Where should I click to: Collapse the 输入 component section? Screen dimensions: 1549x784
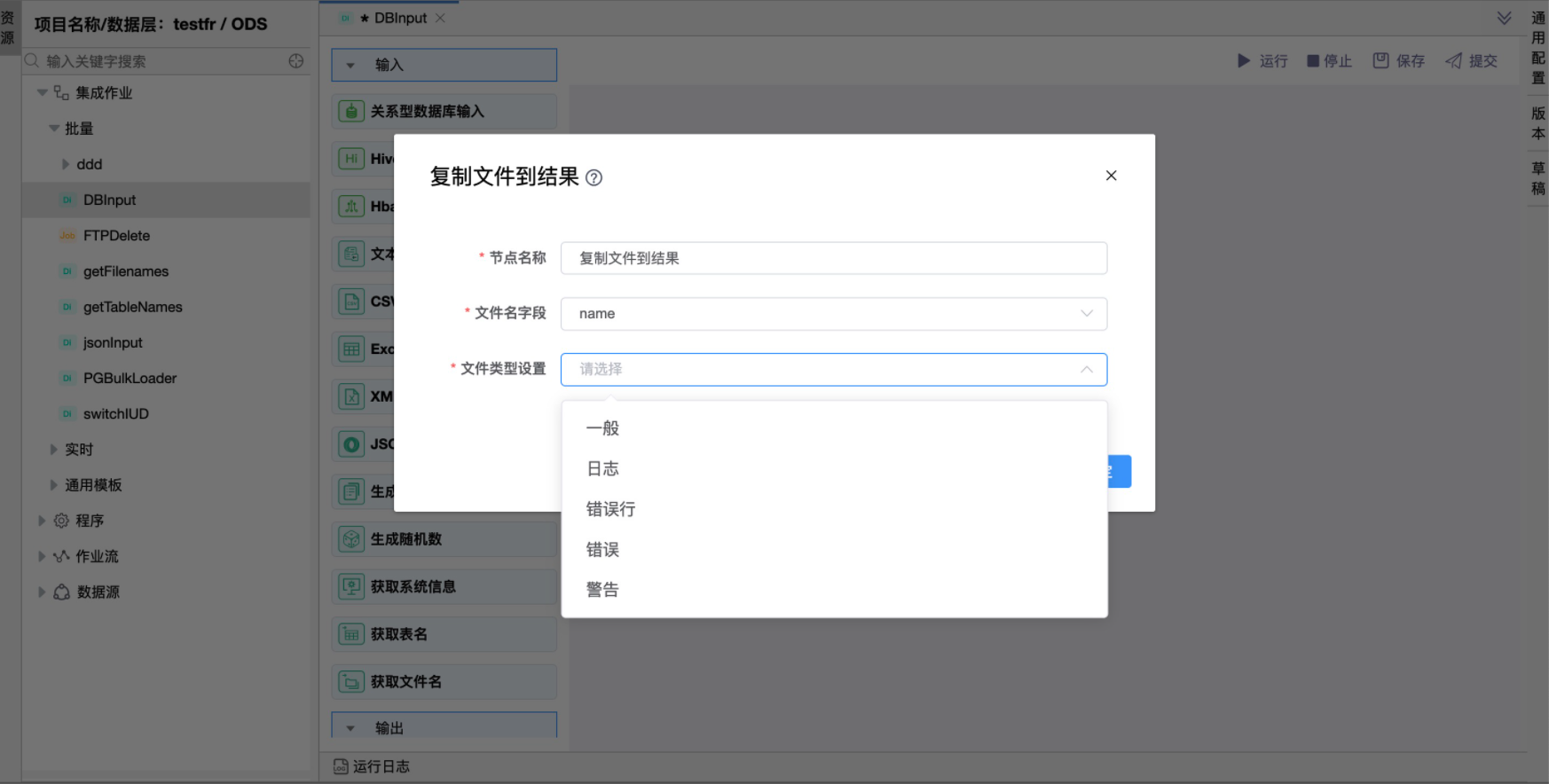point(350,65)
